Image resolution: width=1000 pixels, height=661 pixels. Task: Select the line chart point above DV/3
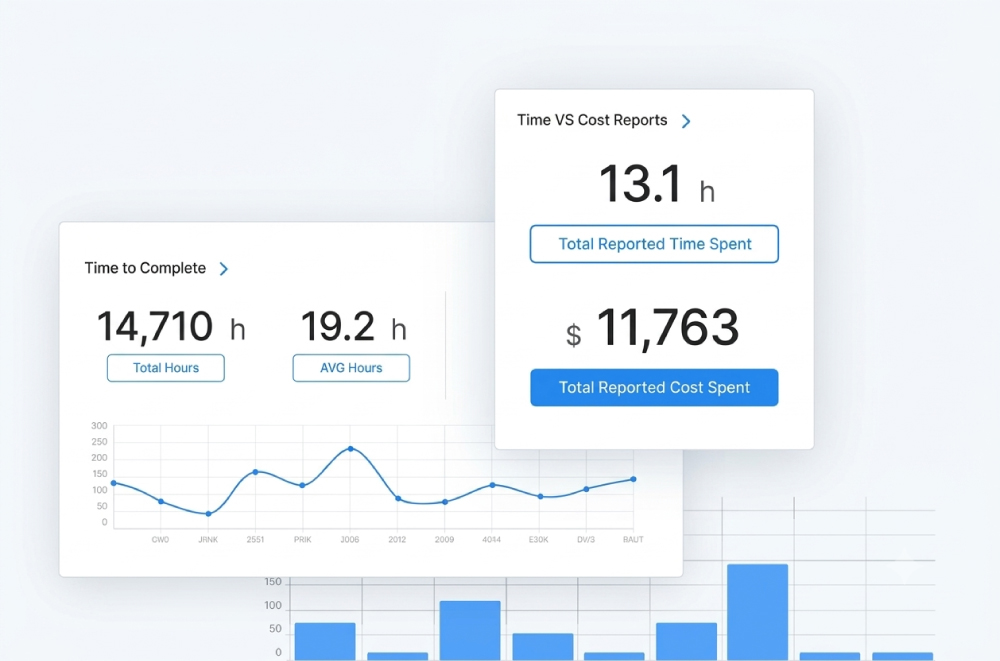[x=587, y=489]
